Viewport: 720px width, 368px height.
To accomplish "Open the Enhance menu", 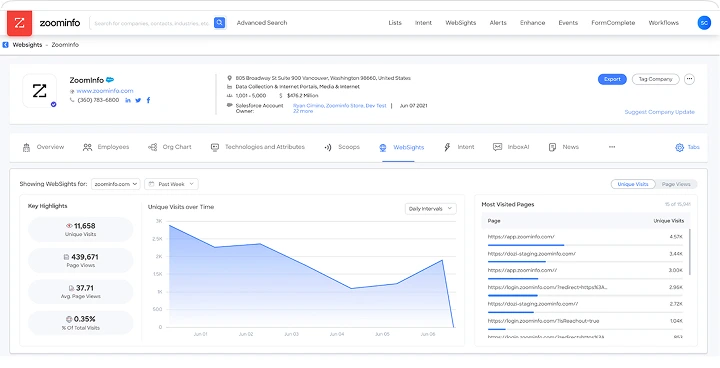I will pyautogui.click(x=533, y=23).
